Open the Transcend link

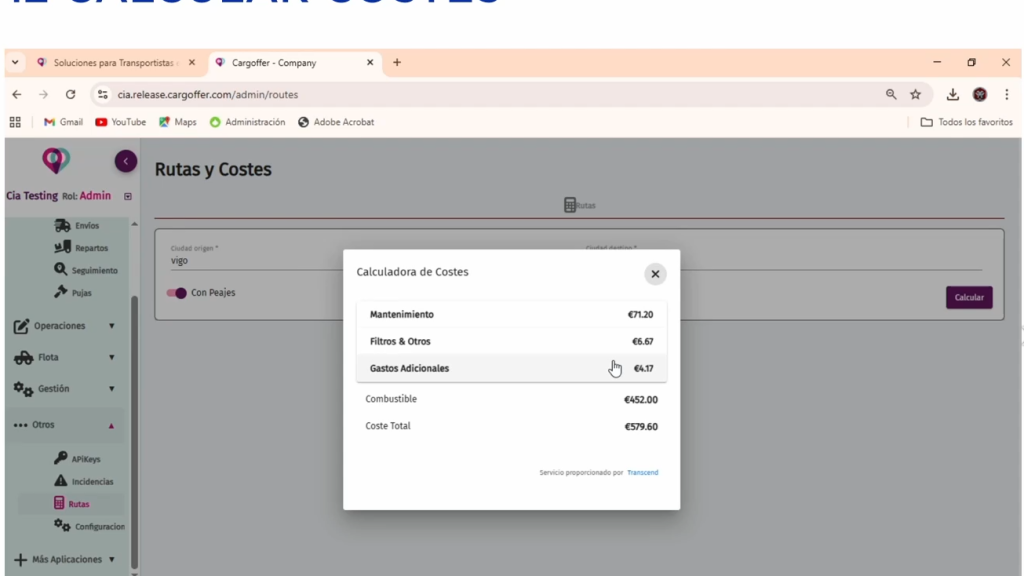pos(642,473)
